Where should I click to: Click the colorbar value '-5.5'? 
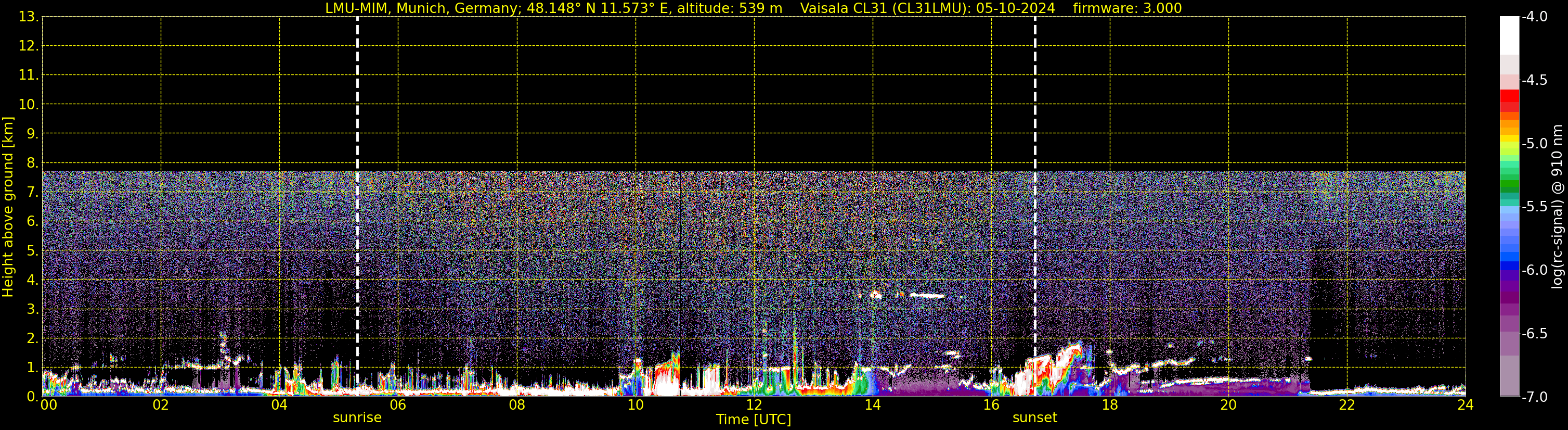1535,207
